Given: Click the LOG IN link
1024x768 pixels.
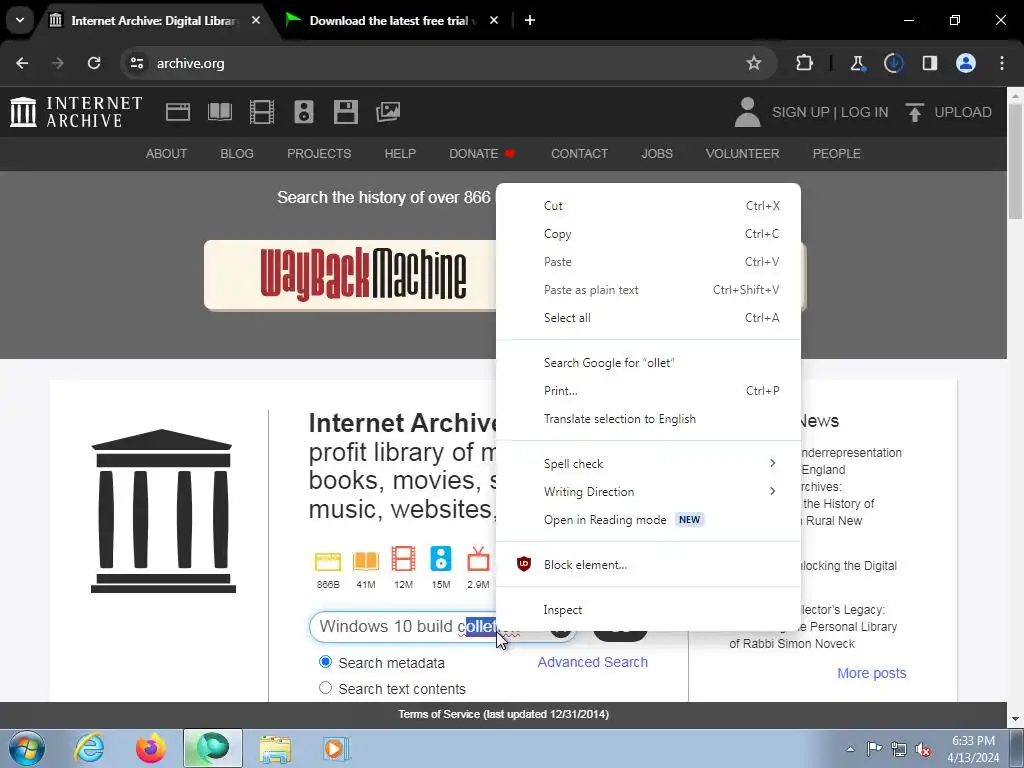Looking at the screenshot, I should [864, 112].
